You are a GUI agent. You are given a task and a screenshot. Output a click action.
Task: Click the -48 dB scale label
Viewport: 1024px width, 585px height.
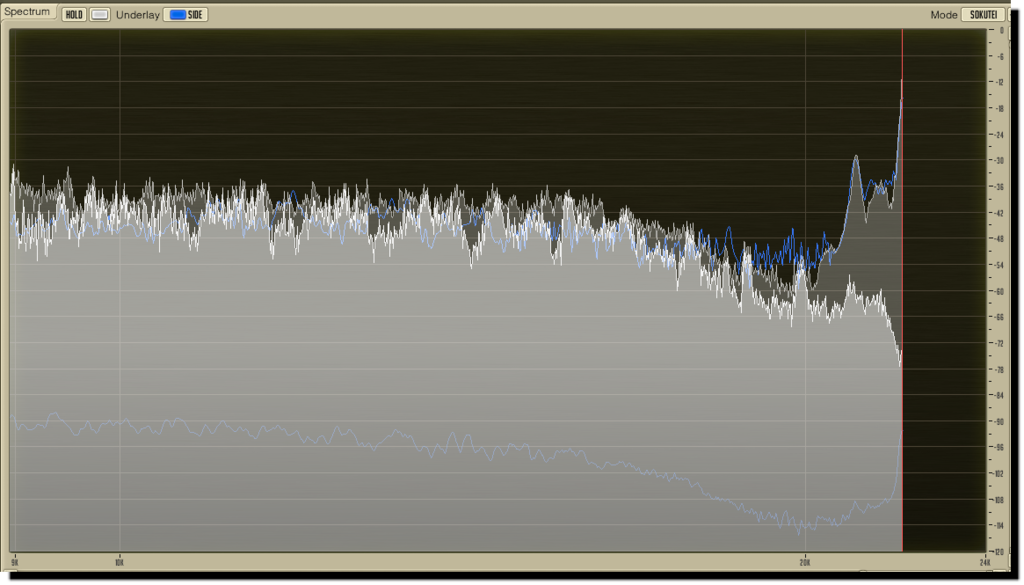coord(1000,239)
